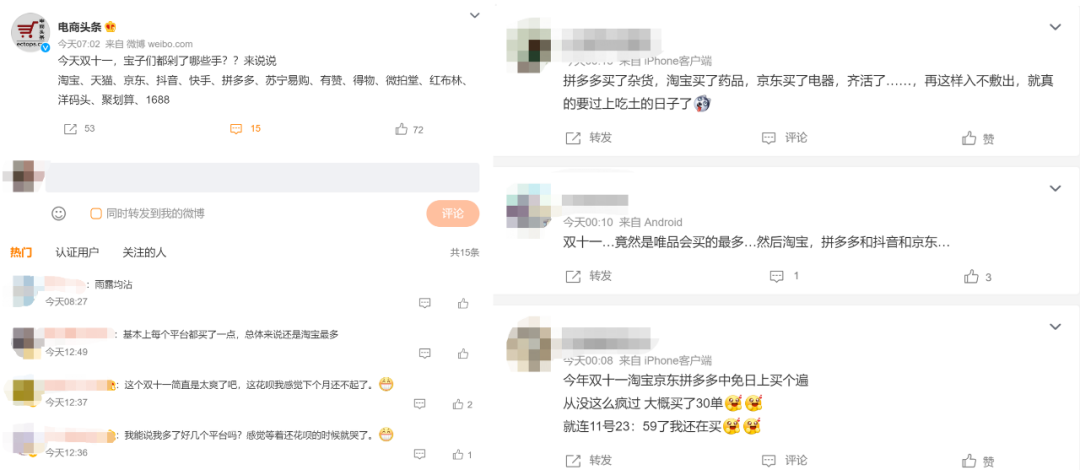Open the emoji picker smiley icon
This screenshot has height=470, width=1080.
pyautogui.click(x=59, y=214)
